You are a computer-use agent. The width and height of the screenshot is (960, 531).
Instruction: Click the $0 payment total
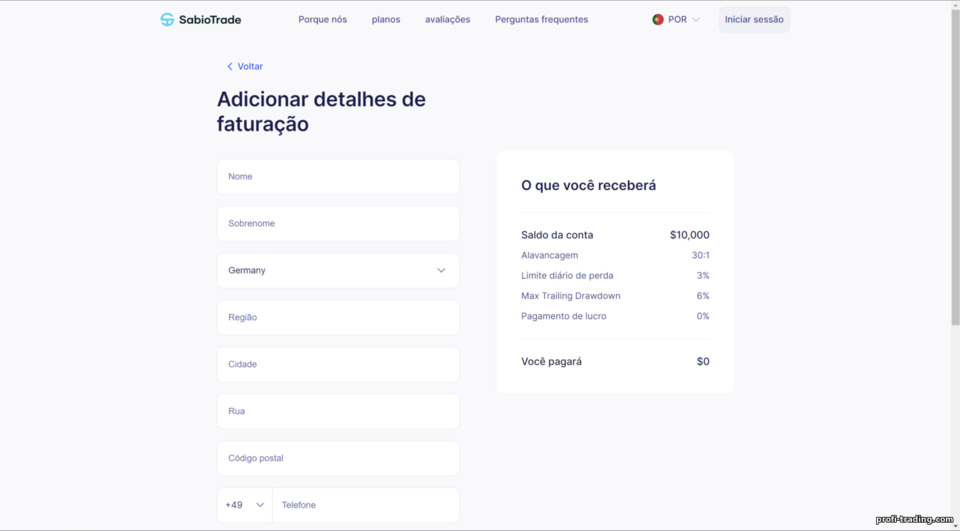pos(703,361)
